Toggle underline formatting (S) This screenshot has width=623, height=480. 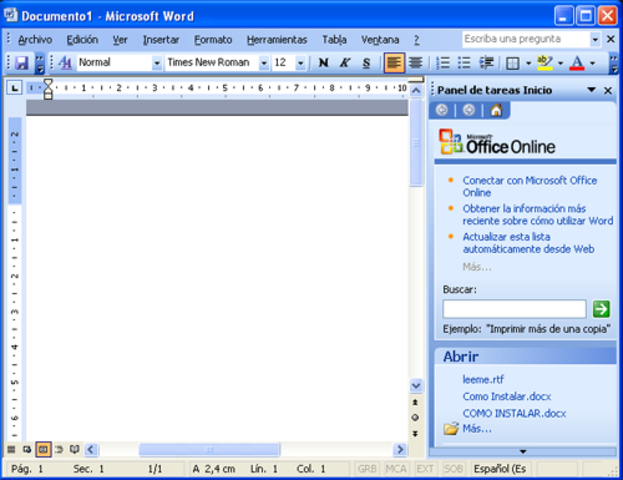(x=366, y=63)
